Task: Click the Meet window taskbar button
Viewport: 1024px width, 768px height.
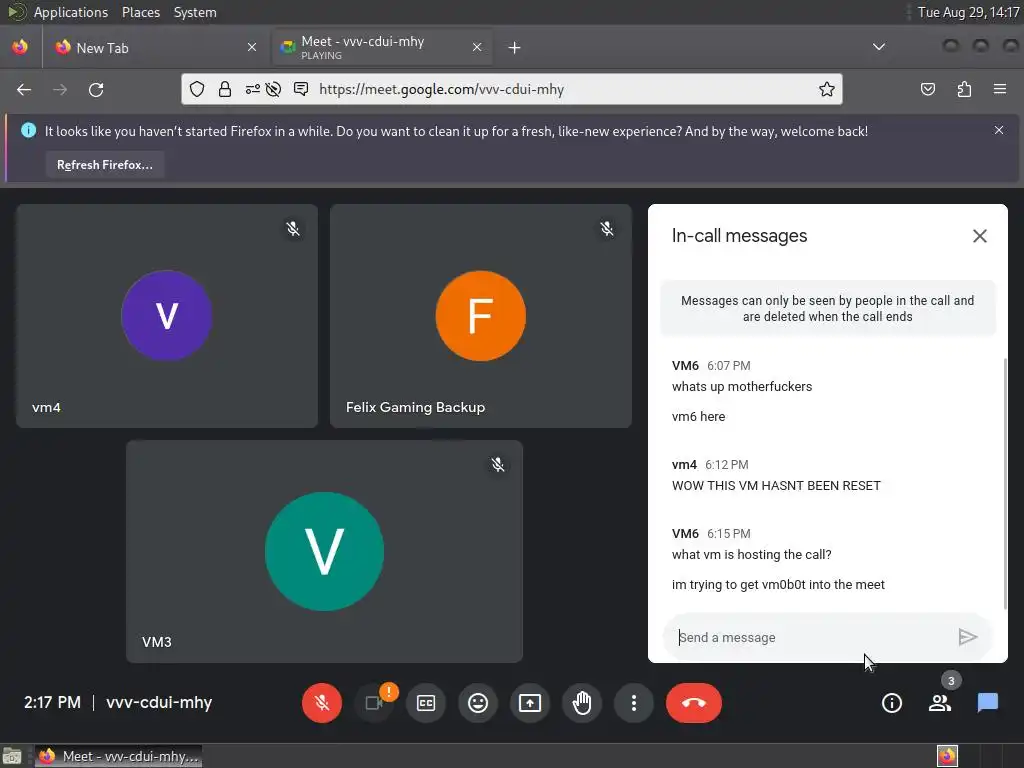Action: (x=118, y=756)
